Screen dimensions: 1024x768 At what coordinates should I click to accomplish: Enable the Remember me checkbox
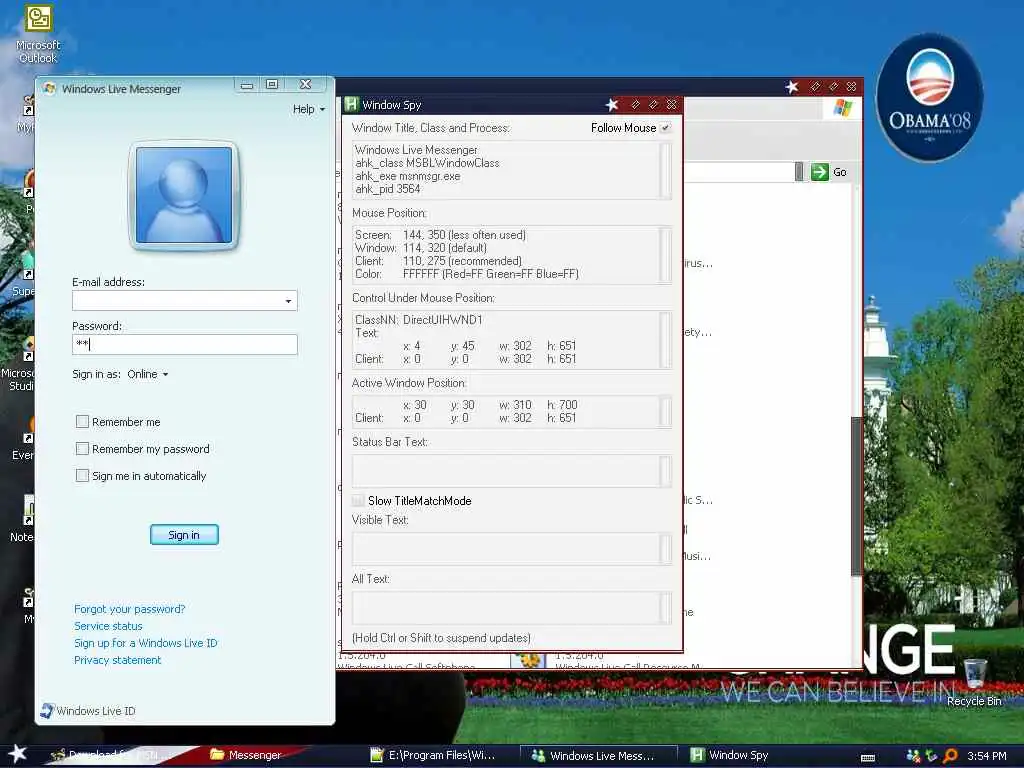pyautogui.click(x=82, y=422)
